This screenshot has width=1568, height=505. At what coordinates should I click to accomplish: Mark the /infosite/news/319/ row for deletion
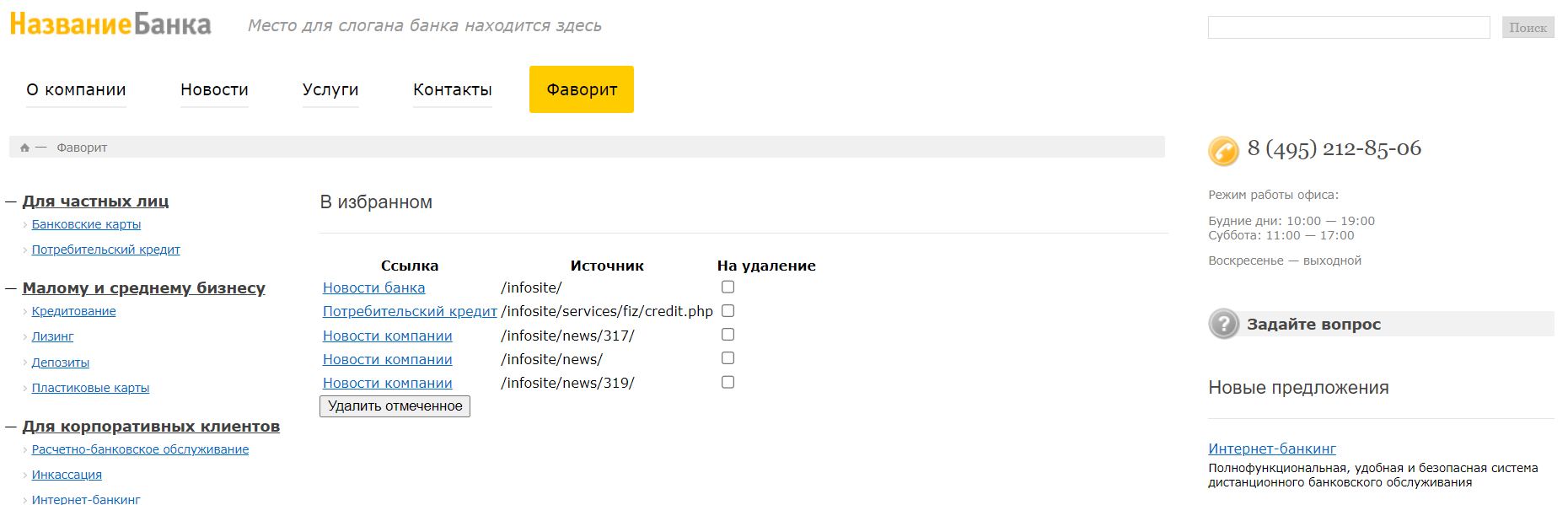(x=728, y=383)
